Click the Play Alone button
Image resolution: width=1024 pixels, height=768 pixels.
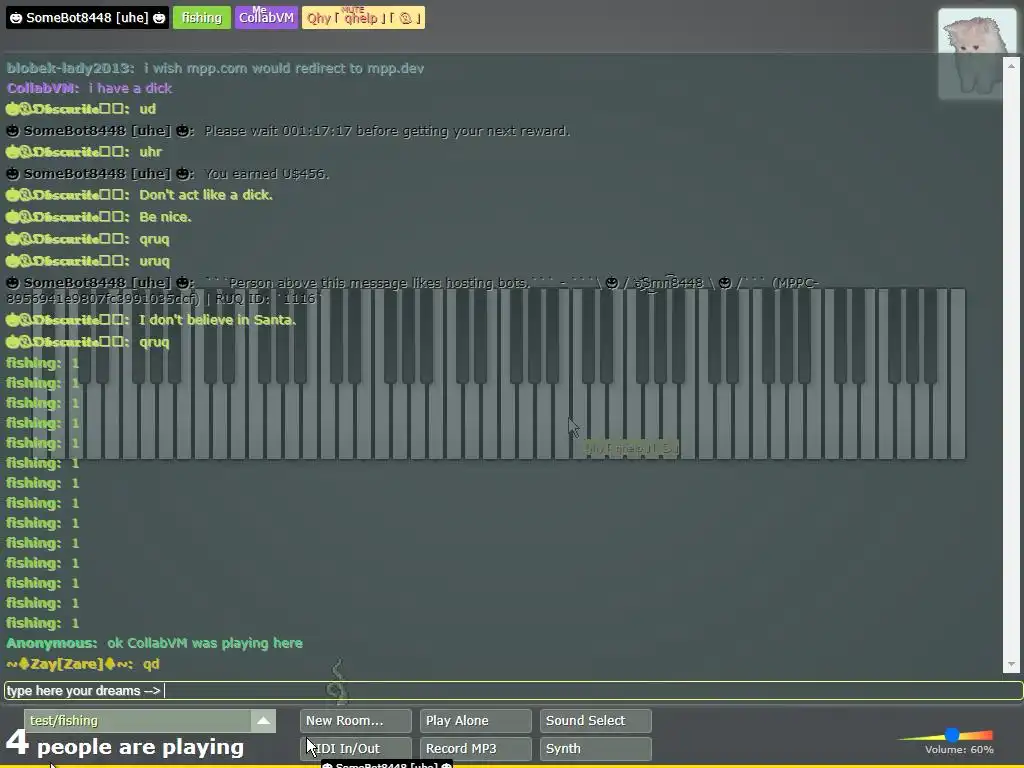475,721
